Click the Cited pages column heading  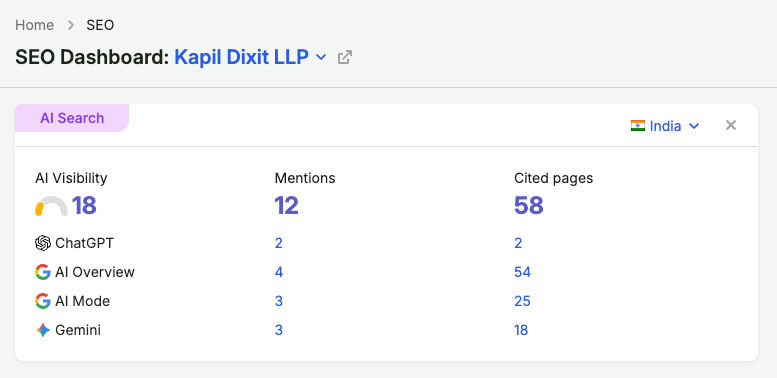[554, 178]
